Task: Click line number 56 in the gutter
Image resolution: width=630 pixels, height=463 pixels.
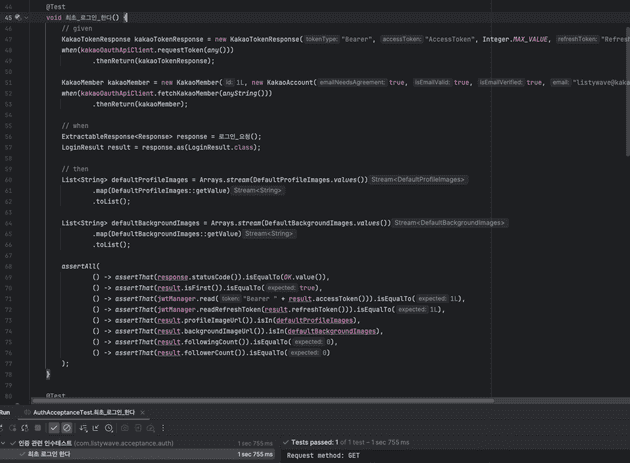Action: point(8,137)
